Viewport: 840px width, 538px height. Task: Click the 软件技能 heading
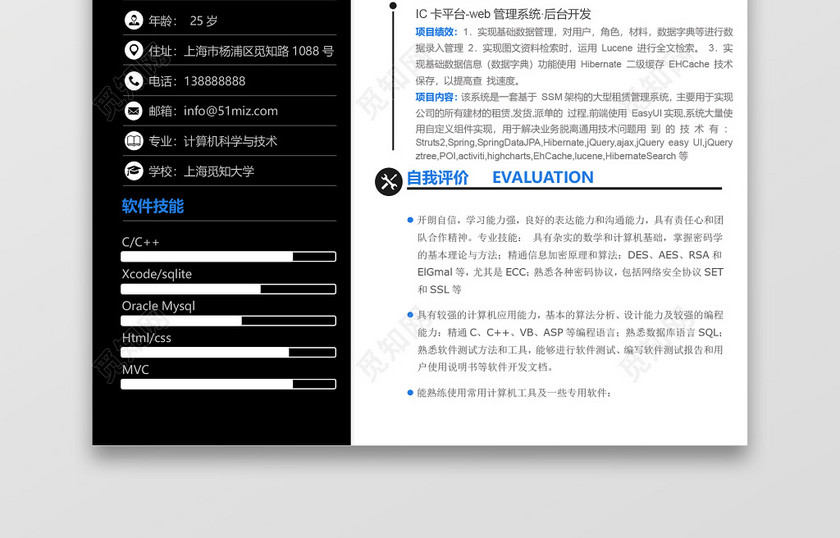click(153, 206)
